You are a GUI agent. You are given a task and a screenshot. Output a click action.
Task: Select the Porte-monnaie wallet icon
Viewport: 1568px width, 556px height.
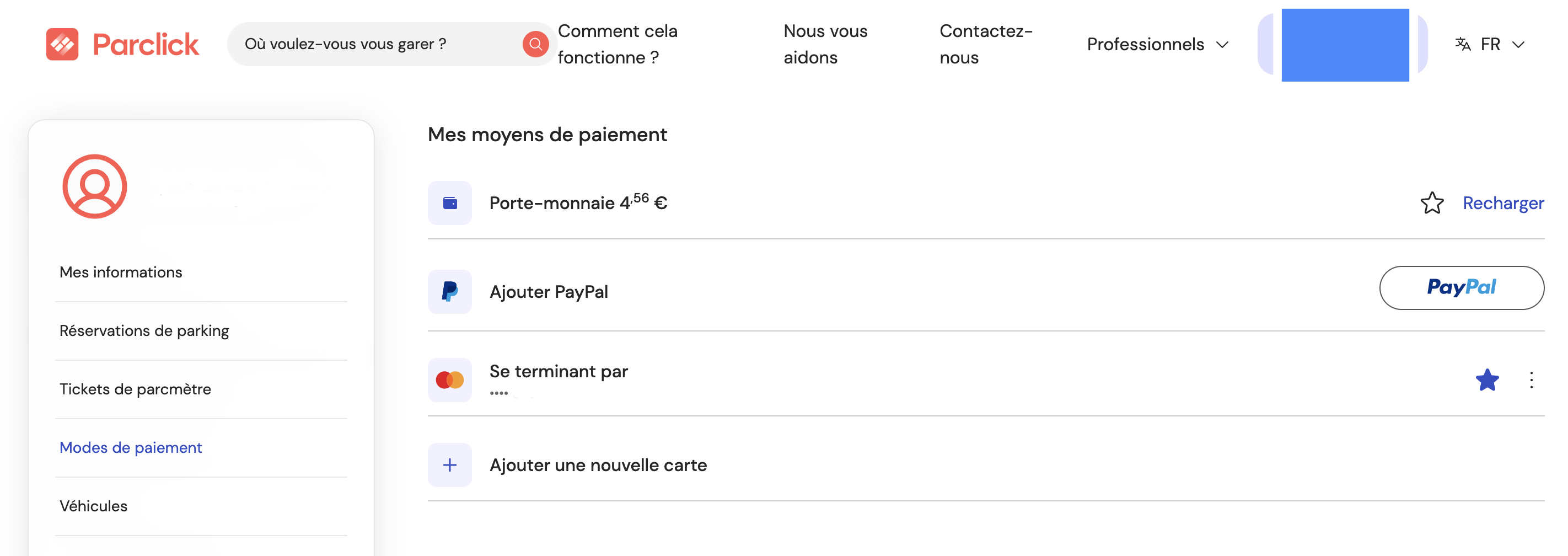449,203
